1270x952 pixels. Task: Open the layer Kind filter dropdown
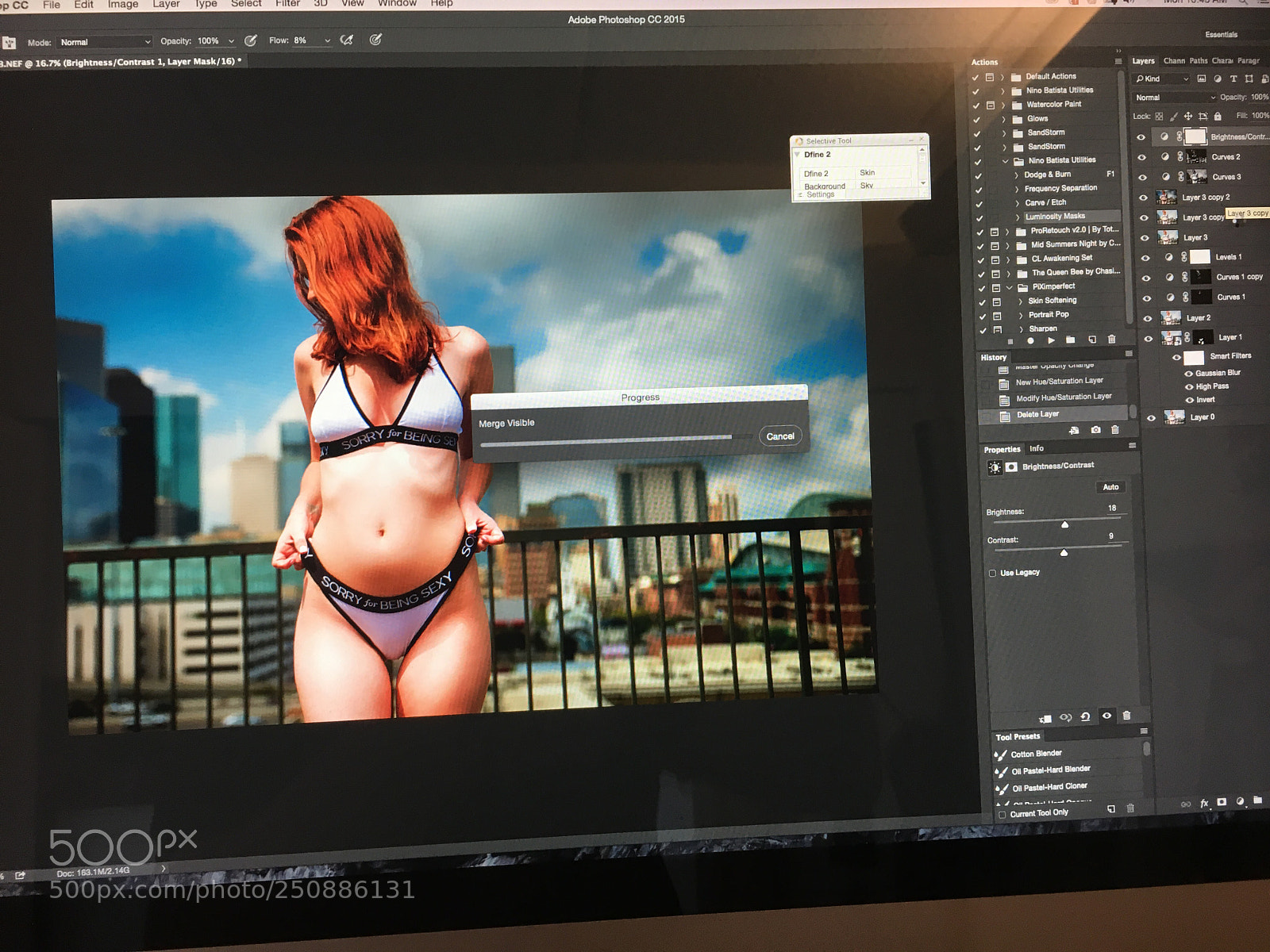point(1162,79)
